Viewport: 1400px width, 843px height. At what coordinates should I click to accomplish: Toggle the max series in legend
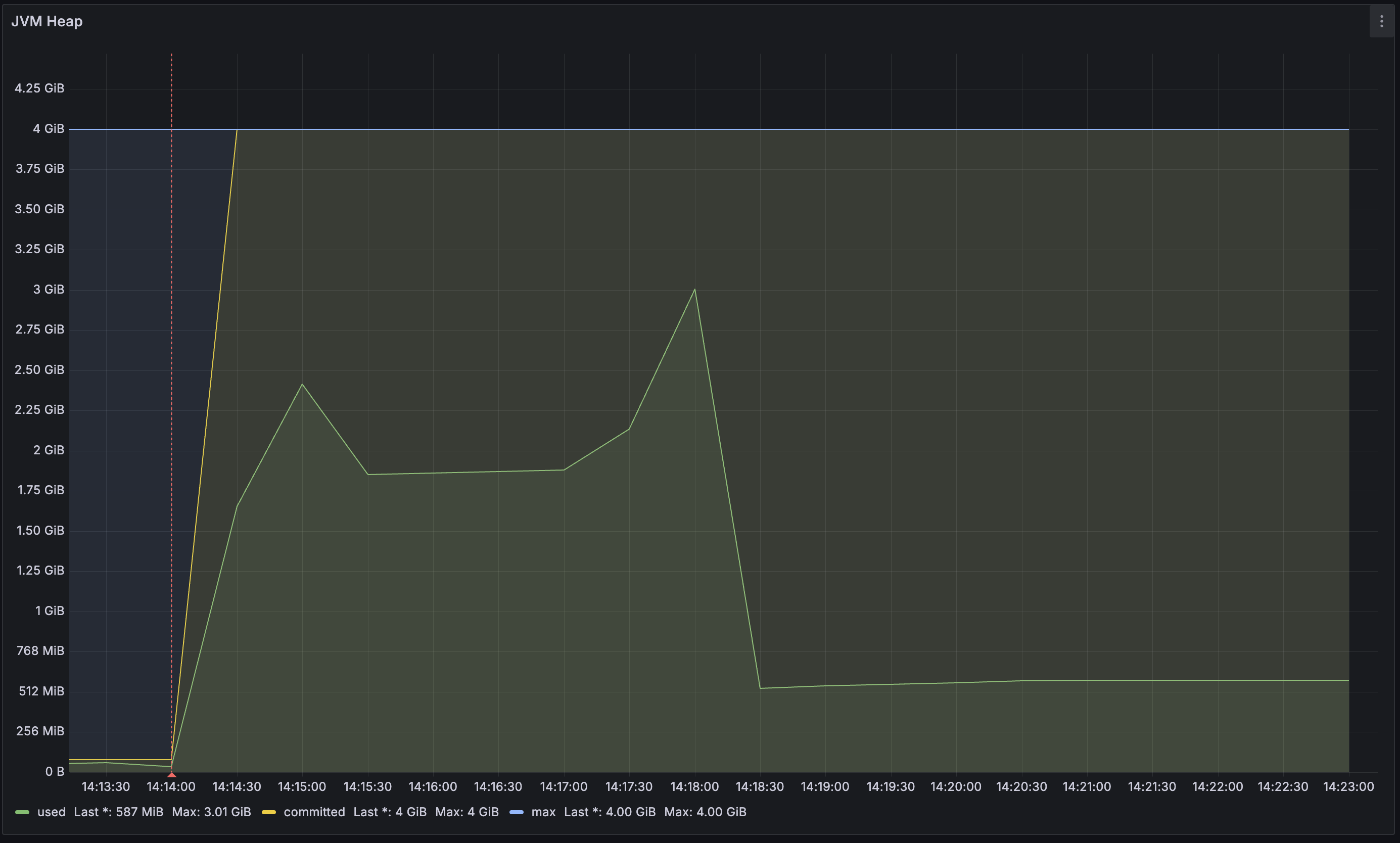tap(543, 812)
